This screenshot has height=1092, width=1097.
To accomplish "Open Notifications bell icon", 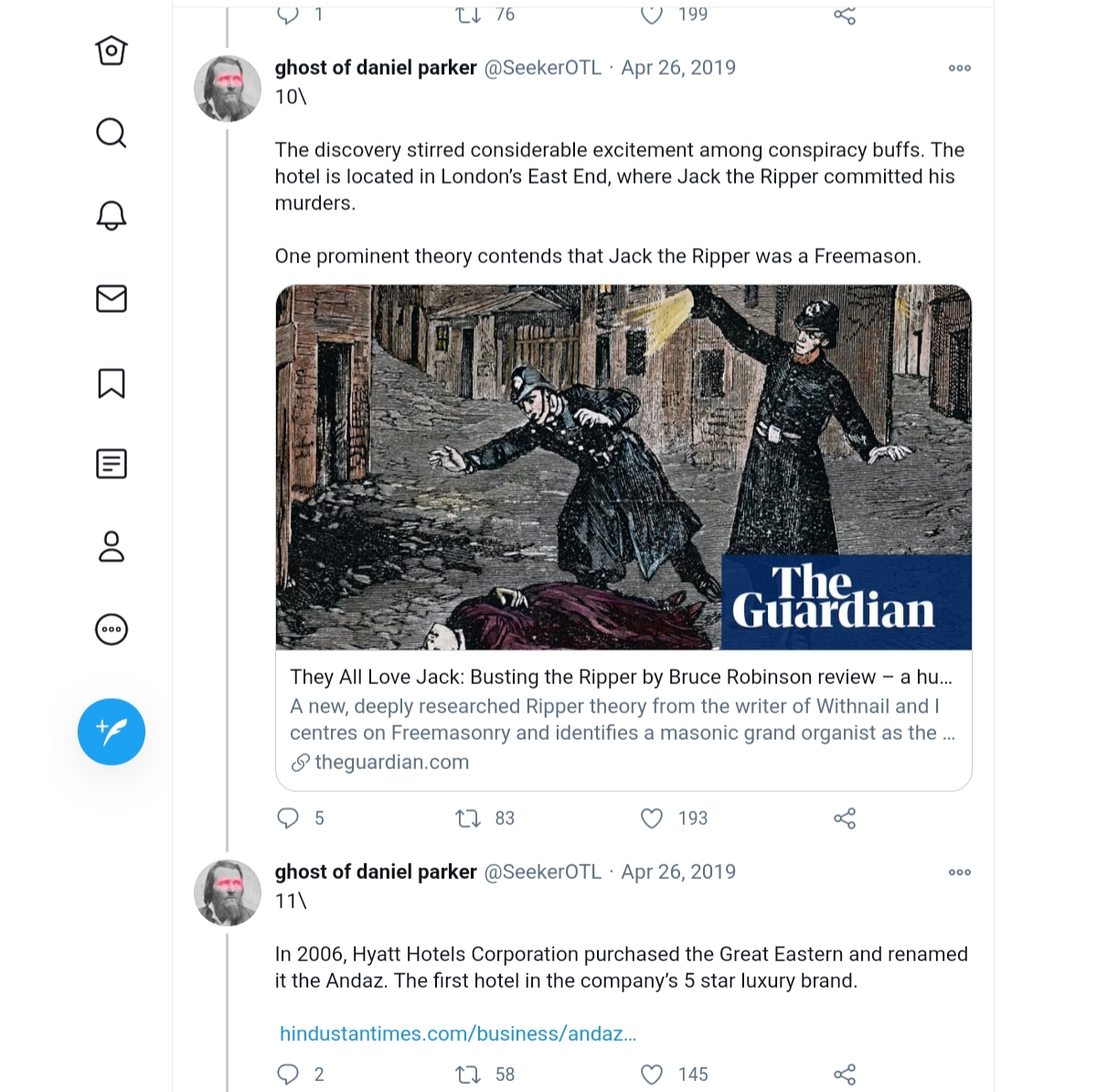I will (112, 216).
